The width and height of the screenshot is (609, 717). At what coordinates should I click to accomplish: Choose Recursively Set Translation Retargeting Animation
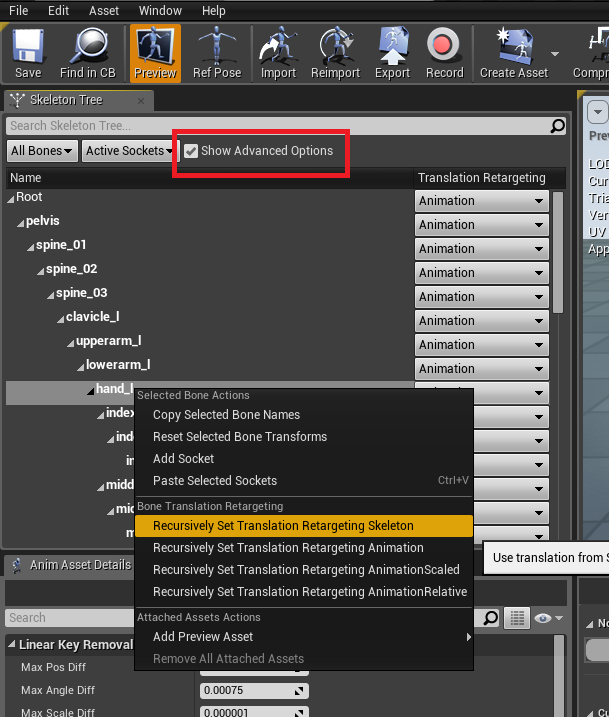pyautogui.click(x=304, y=548)
